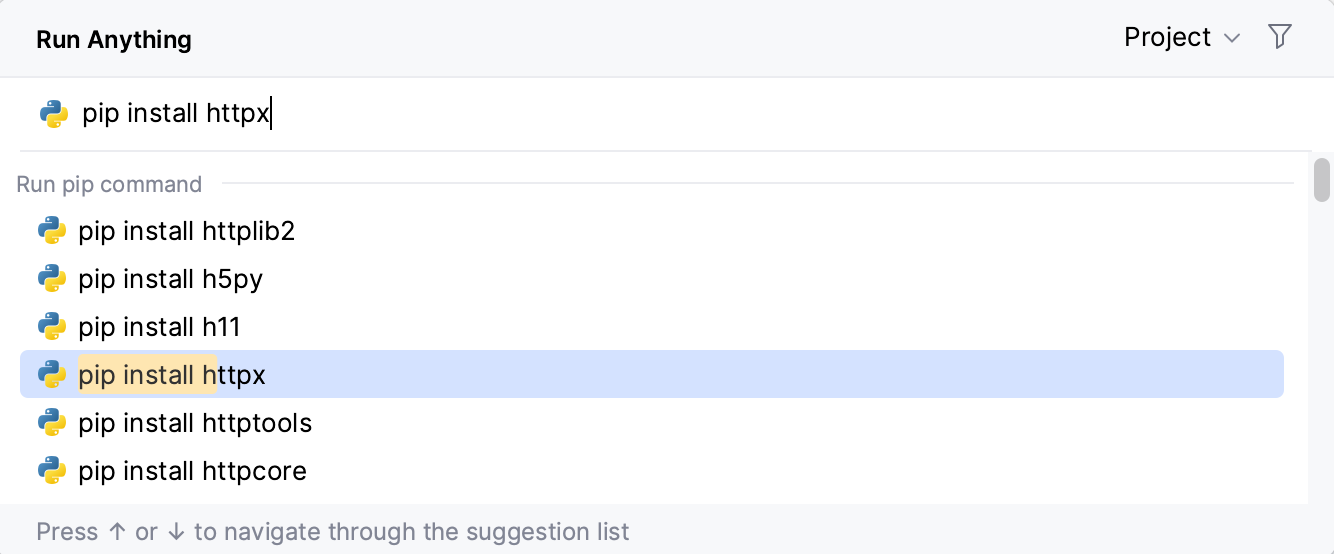Click Python icon beside httptools suggestion
1334x554 pixels.
[x=52, y=423]
